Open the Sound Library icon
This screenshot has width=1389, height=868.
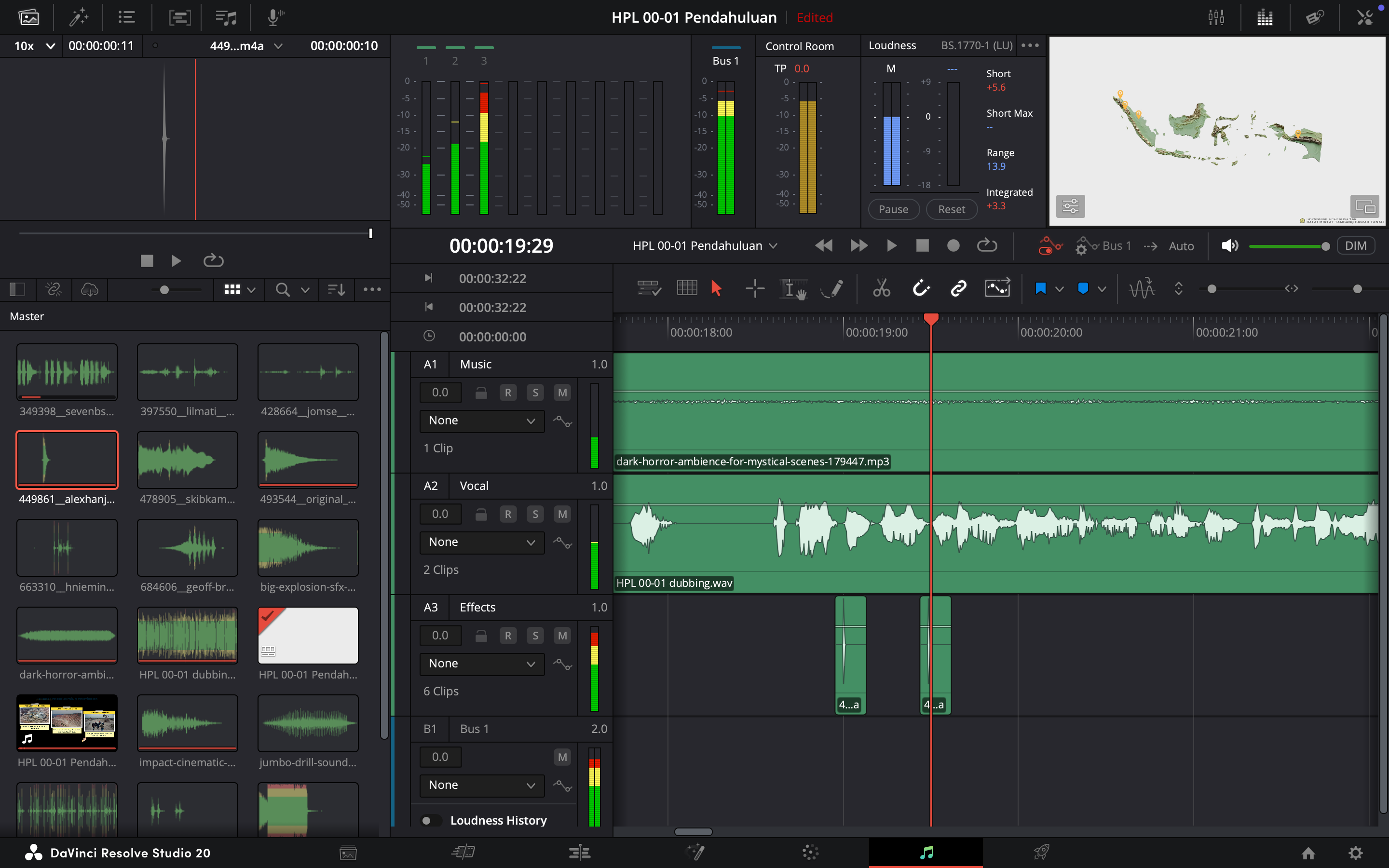[x=226, y=17]
